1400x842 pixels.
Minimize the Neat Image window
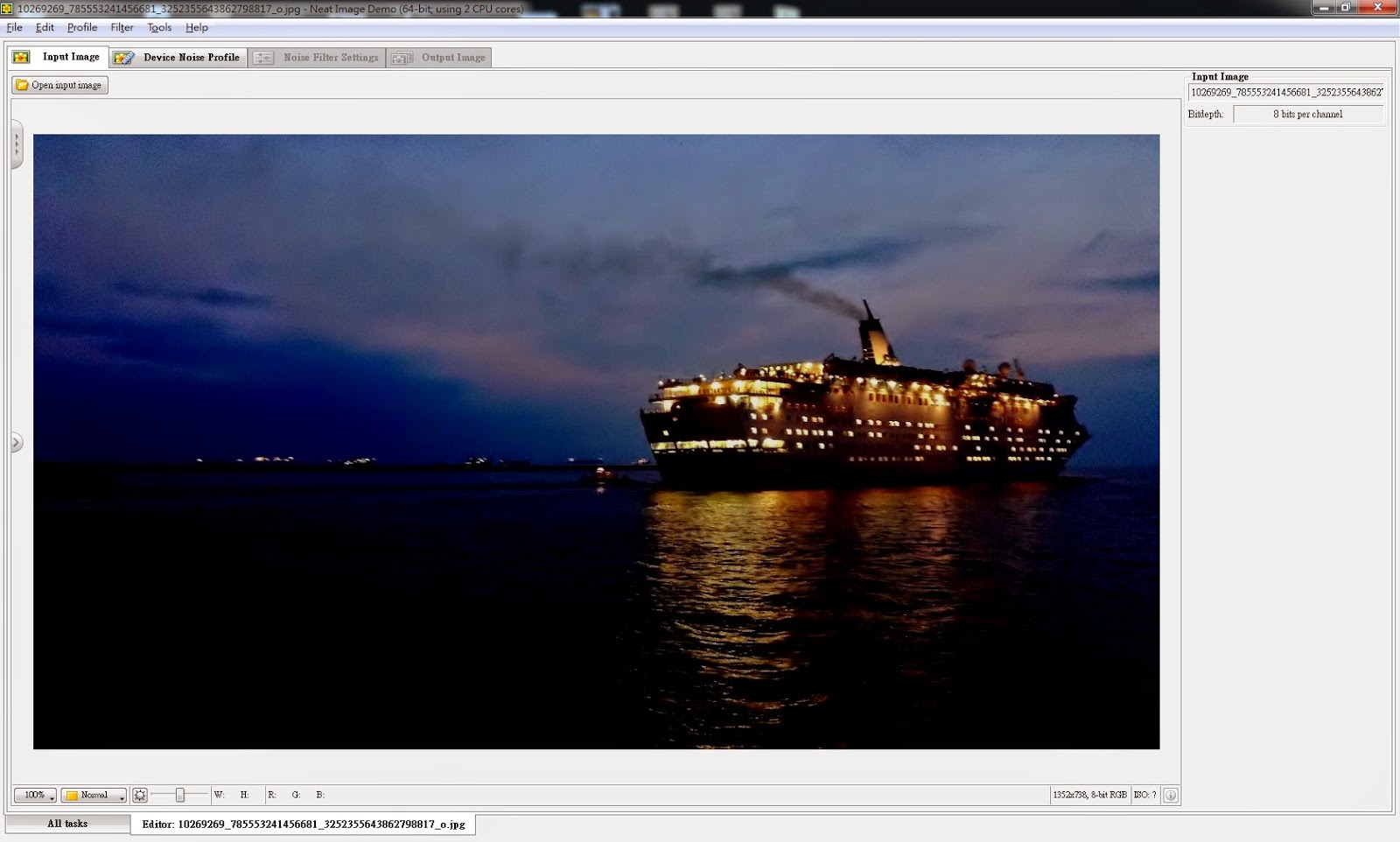(x=1324, y=8)
